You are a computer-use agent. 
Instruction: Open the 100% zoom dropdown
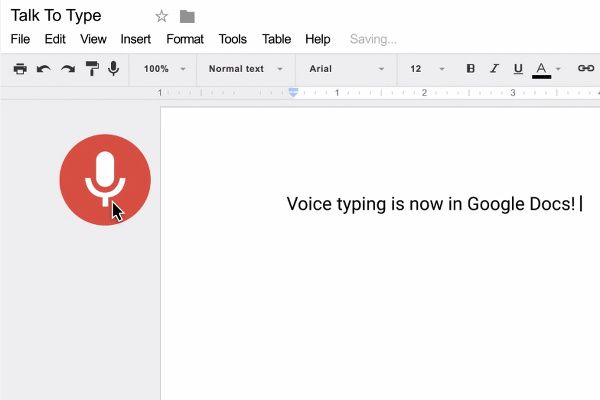164,69
